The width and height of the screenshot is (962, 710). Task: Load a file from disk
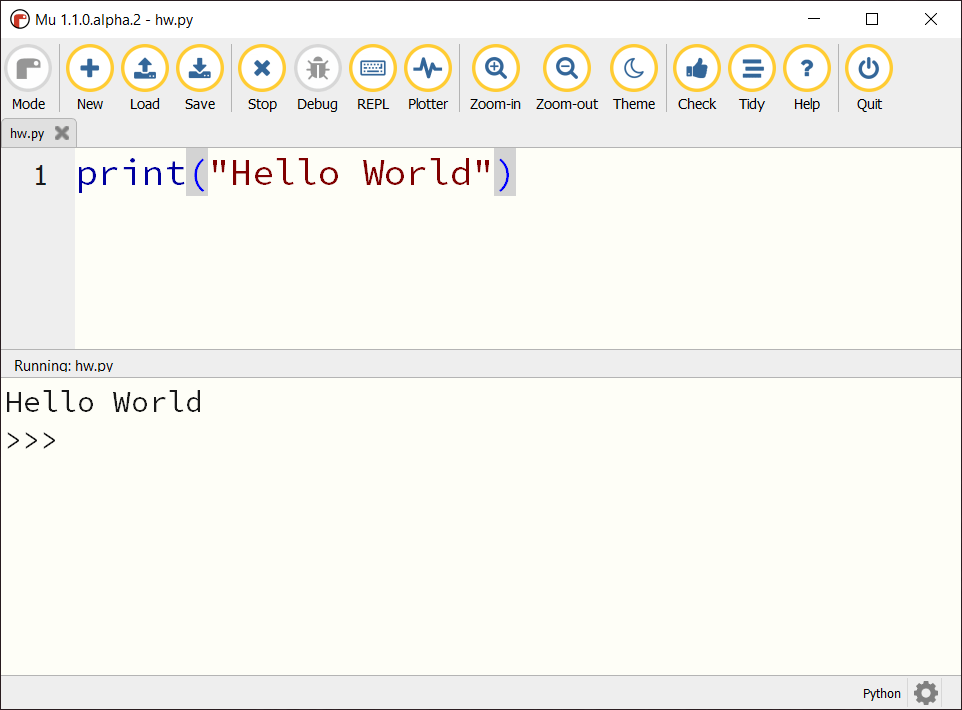145,78
